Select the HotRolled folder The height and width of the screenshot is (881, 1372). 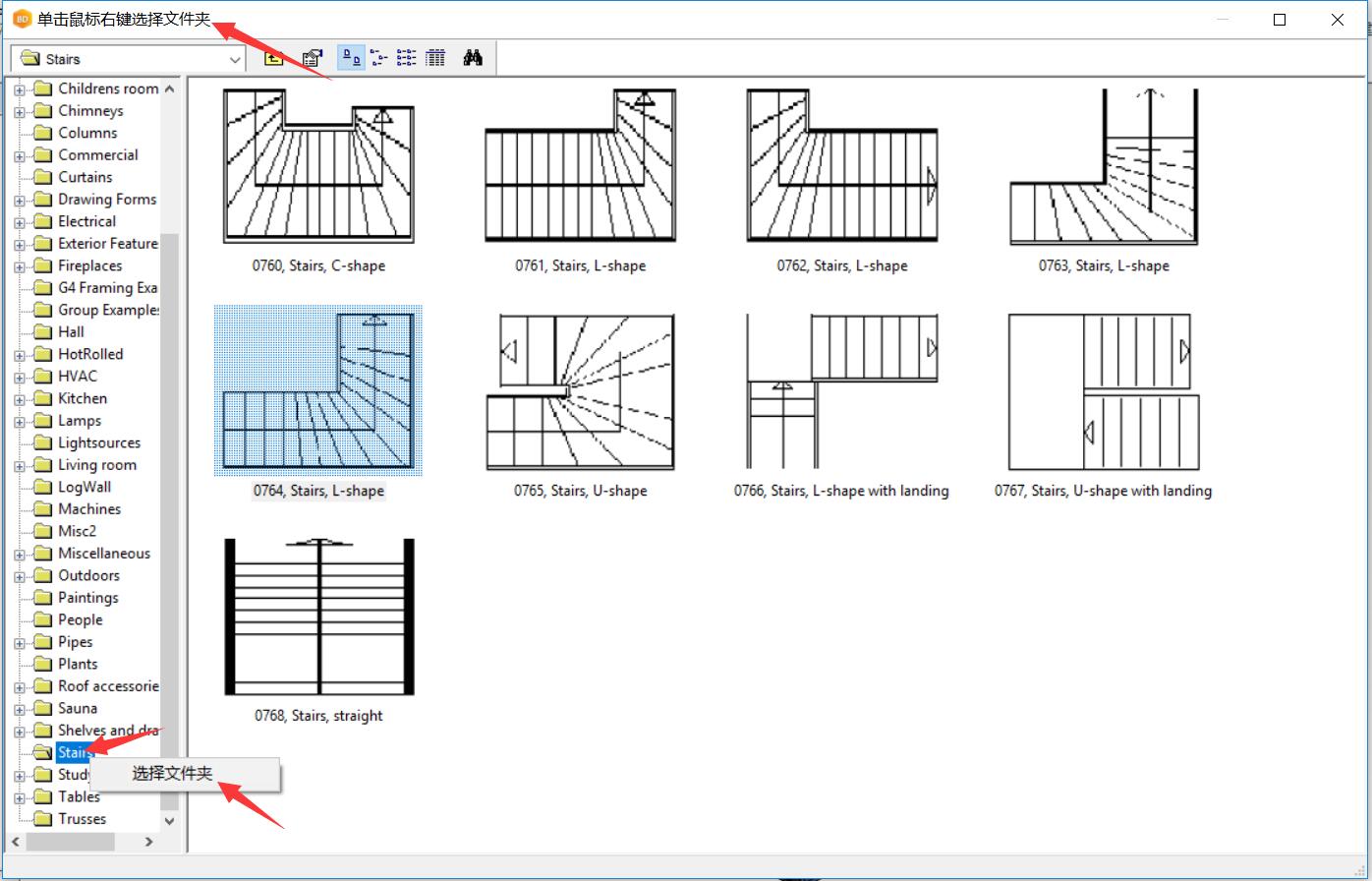click(90, 354)
